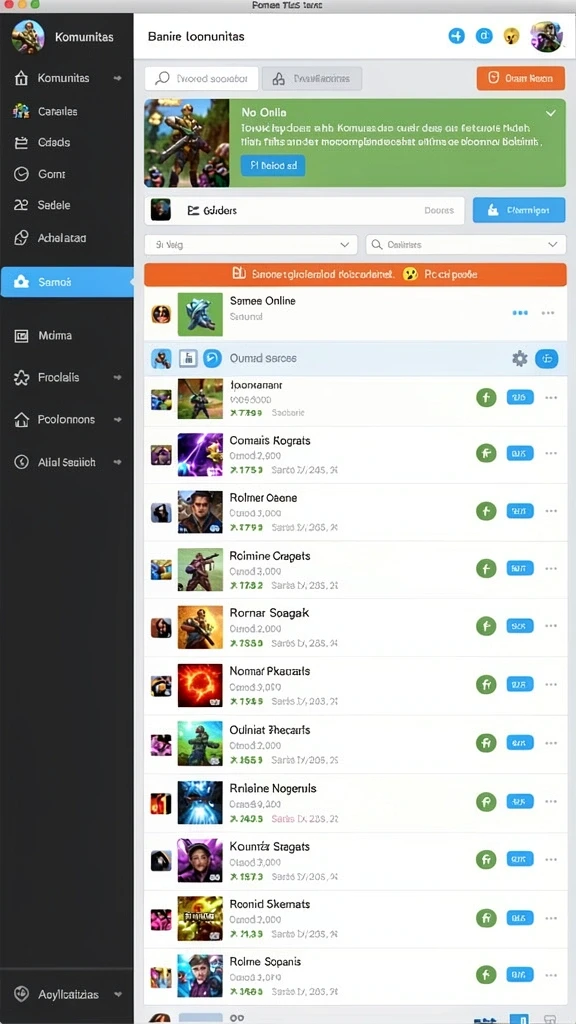Click the Gom sidebar smiley icon
This screenshot has height=1024, width=576.
click(x=21, y=174)
